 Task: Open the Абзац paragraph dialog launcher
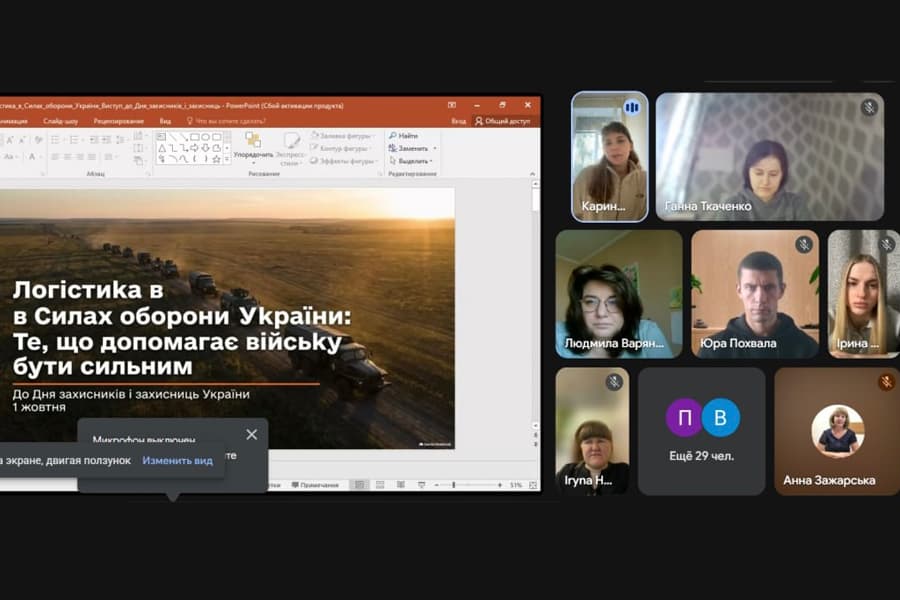point(148,173)
